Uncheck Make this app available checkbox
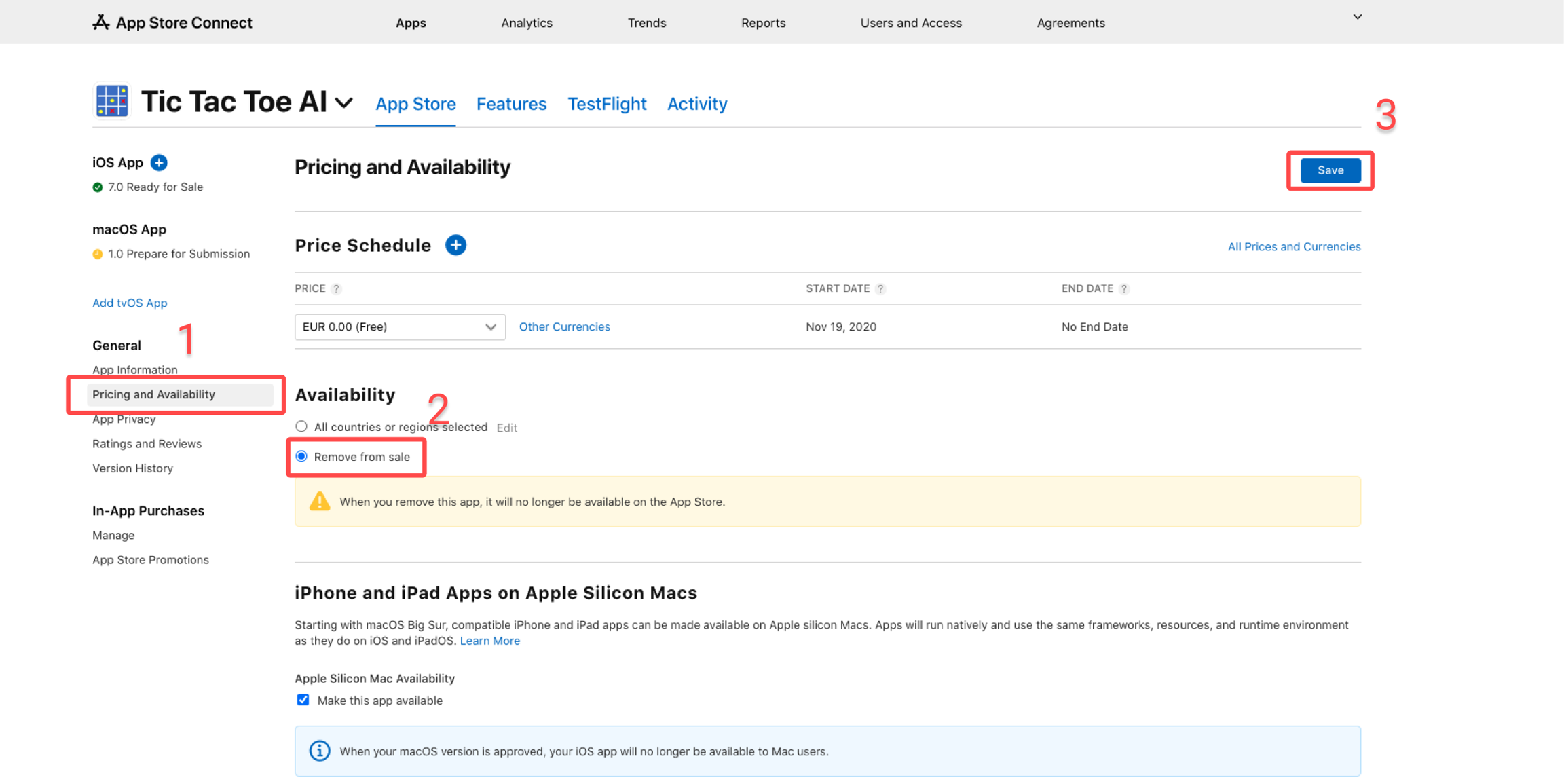 click(303, 700)
